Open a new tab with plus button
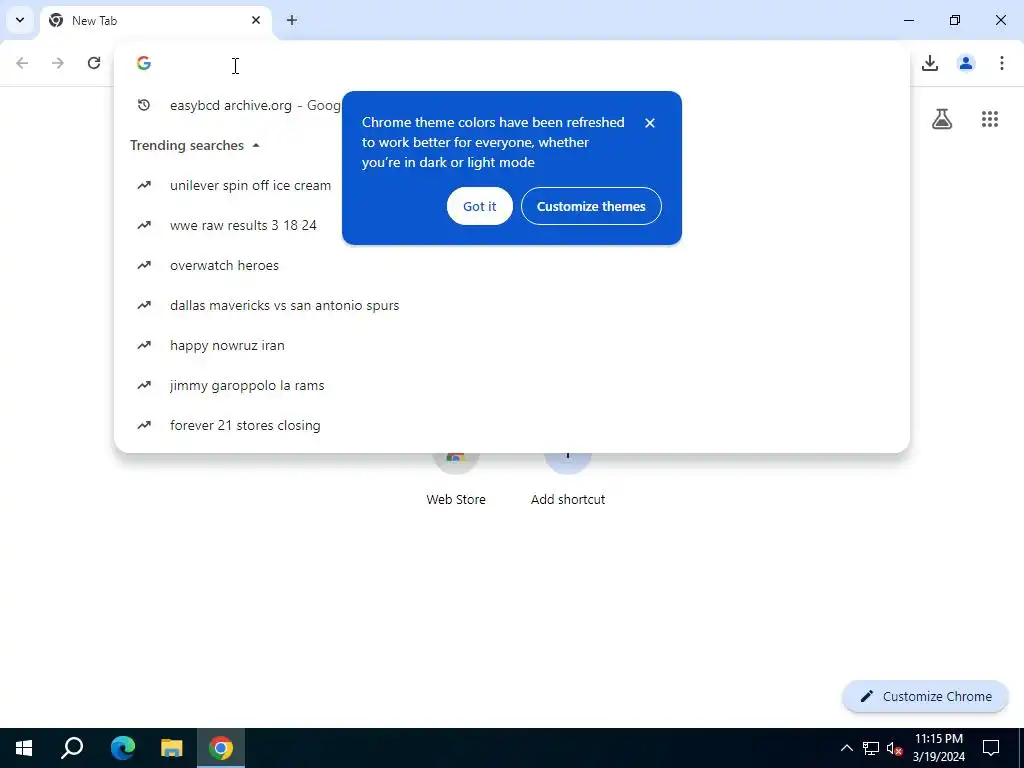Screen dimensions: 1024x768 (x=292, y=20)
